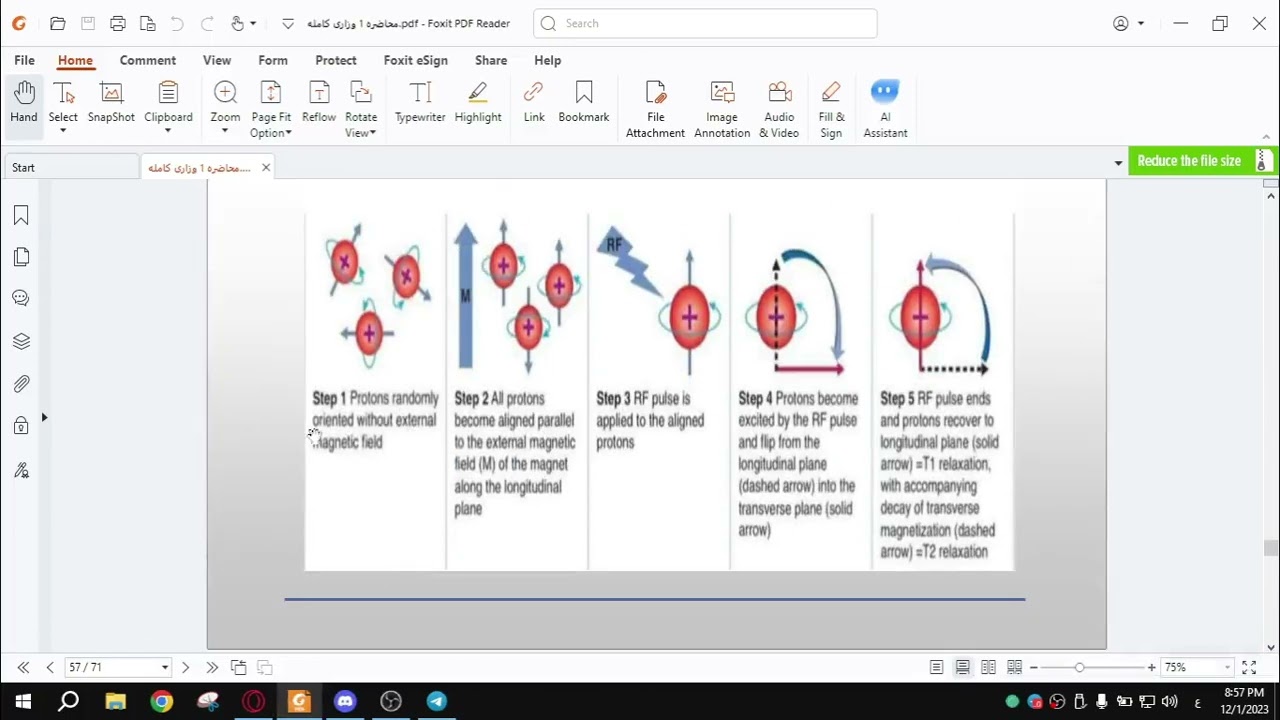
Task: Add a File Attachment
Action: 656,110
